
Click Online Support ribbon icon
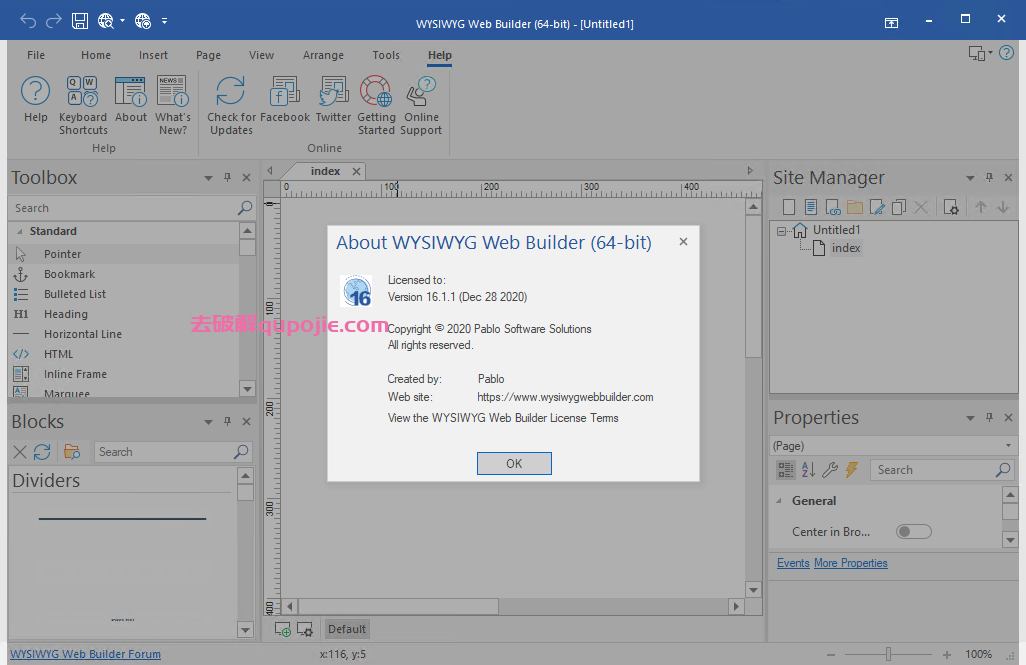tap(421, 105)
